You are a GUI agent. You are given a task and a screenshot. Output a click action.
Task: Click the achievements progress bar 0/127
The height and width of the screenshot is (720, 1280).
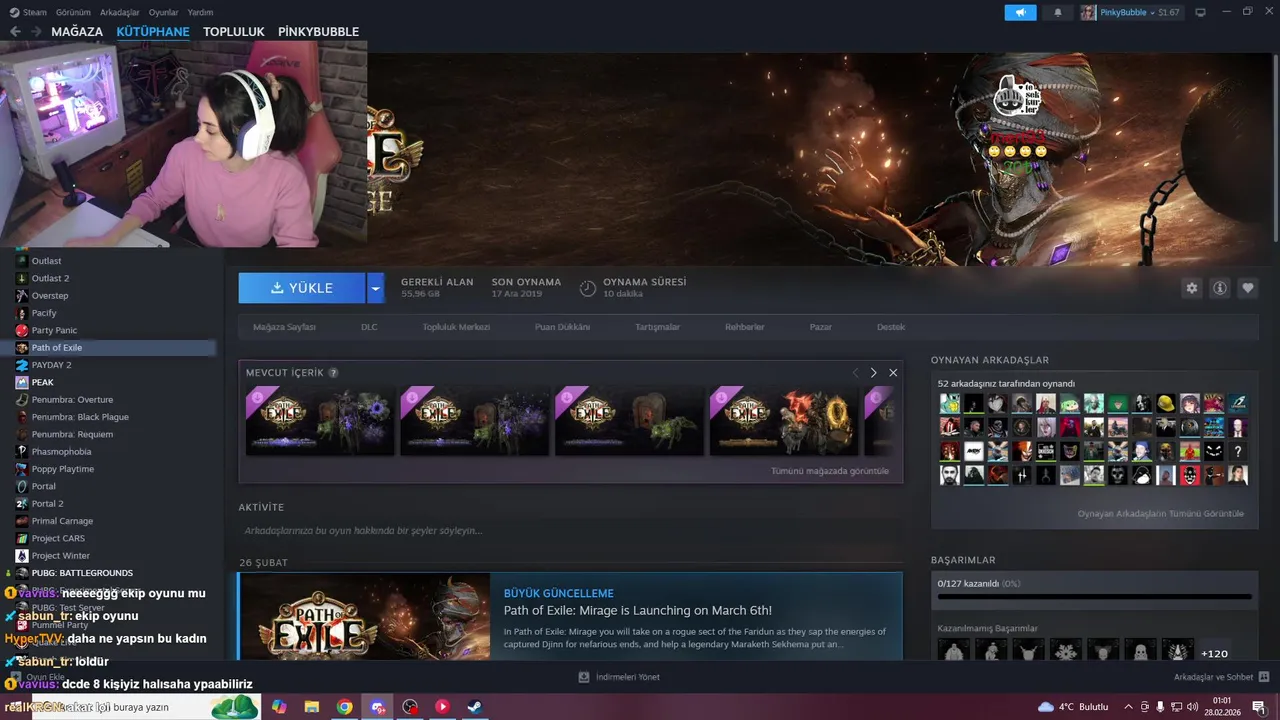tap(1094, 596)
